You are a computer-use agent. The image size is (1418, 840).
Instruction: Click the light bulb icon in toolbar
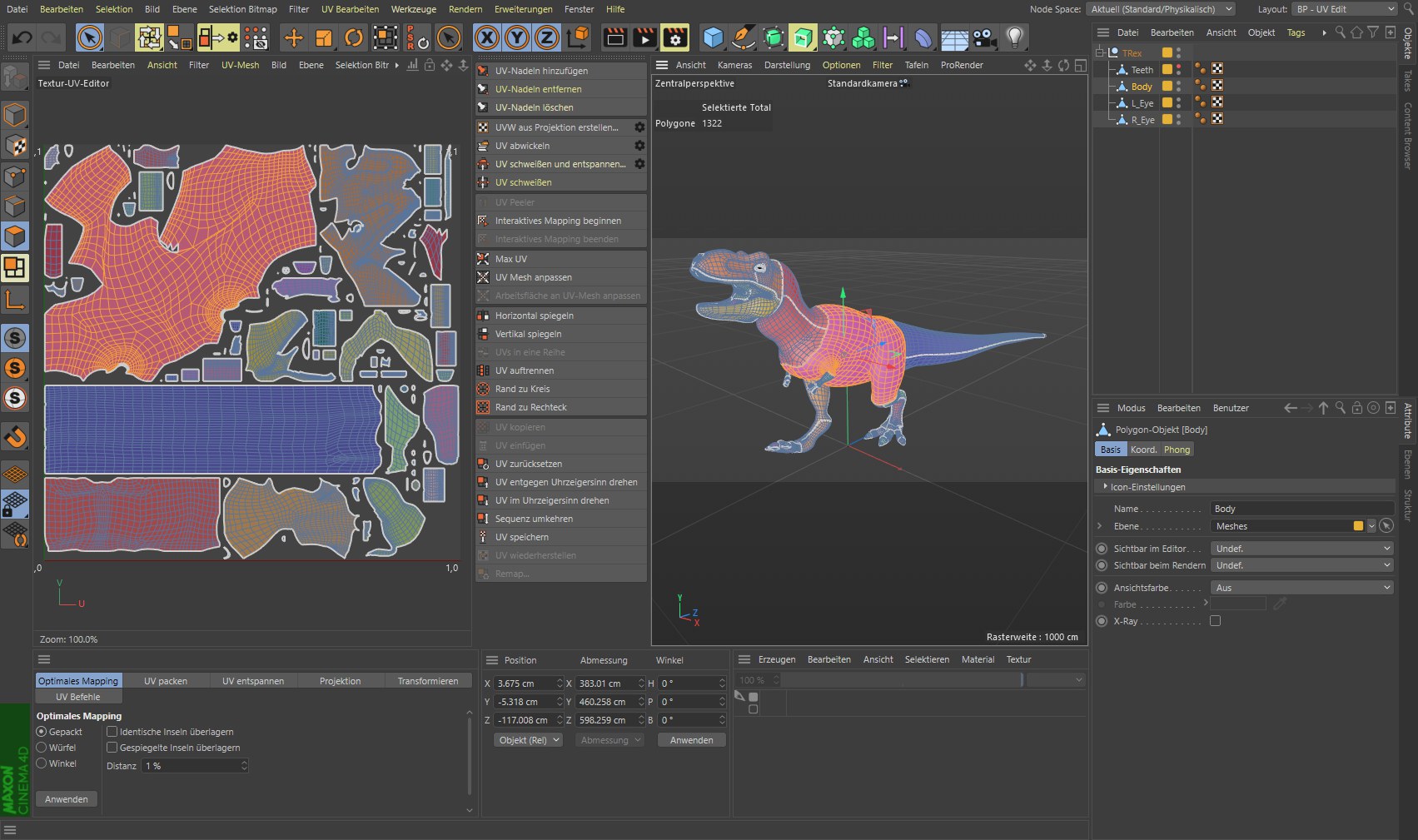[x=1014, y=37]
